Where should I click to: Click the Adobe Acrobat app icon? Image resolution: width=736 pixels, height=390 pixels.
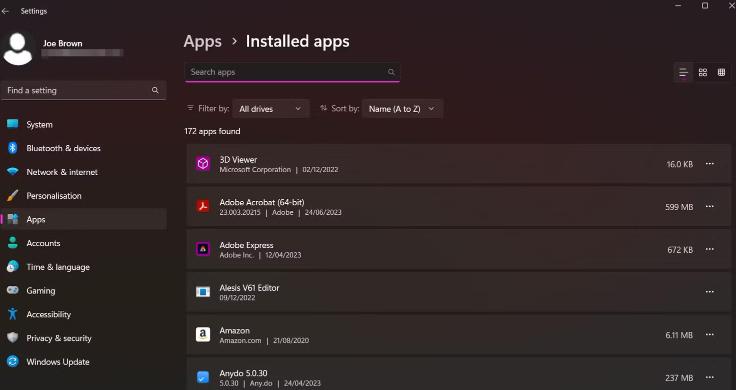pos(203,206)
